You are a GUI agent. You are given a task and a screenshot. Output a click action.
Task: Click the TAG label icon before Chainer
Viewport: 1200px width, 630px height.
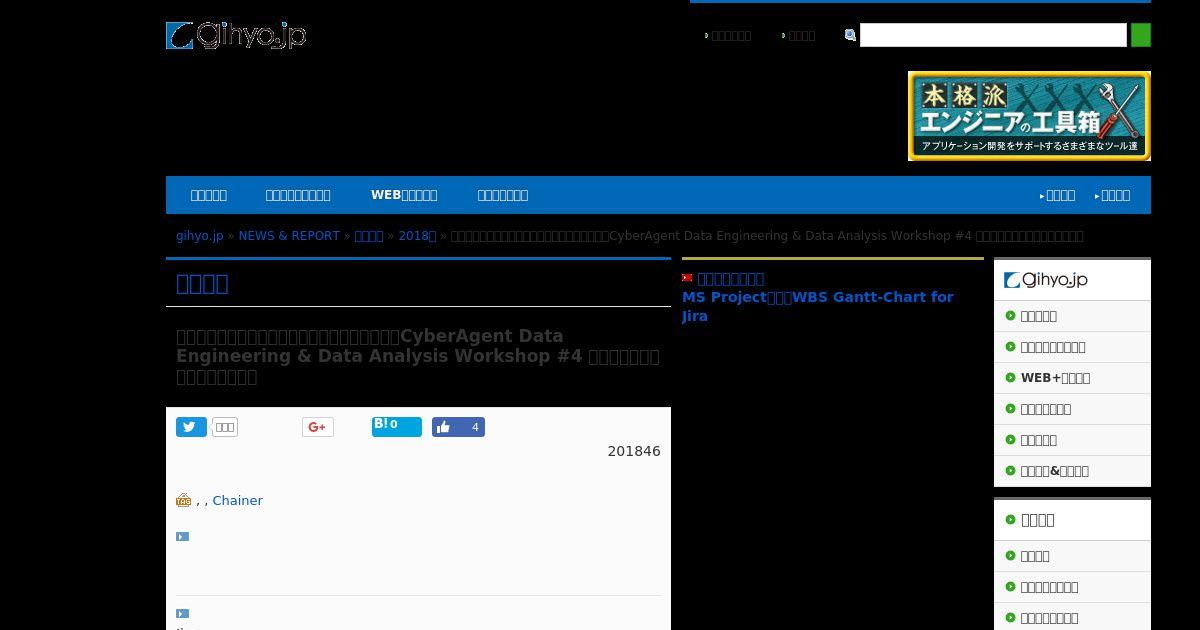[x=183, y=500]
